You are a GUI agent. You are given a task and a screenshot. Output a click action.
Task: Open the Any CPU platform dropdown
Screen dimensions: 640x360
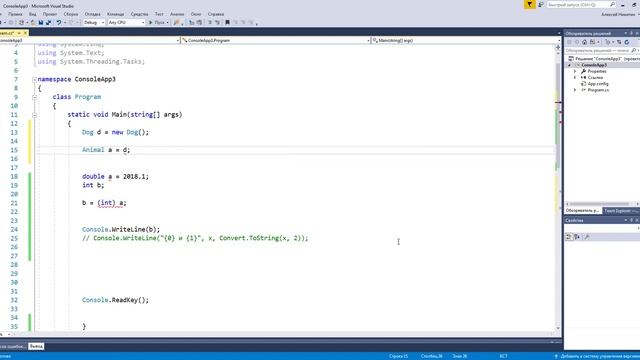[126, 22]
